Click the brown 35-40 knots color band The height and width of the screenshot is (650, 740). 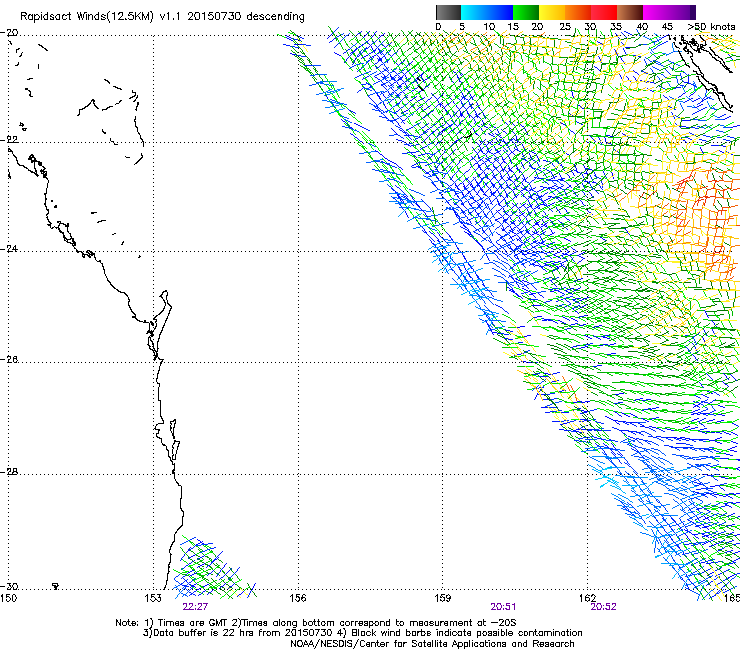(630, 12)
